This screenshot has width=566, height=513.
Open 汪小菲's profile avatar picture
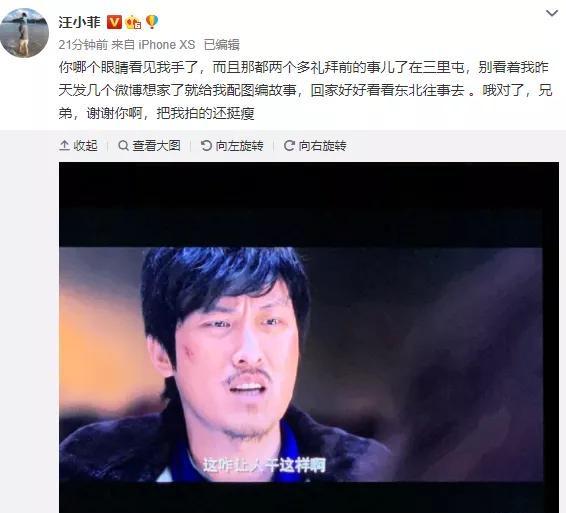pyautogui.click(x=24, y=33)
